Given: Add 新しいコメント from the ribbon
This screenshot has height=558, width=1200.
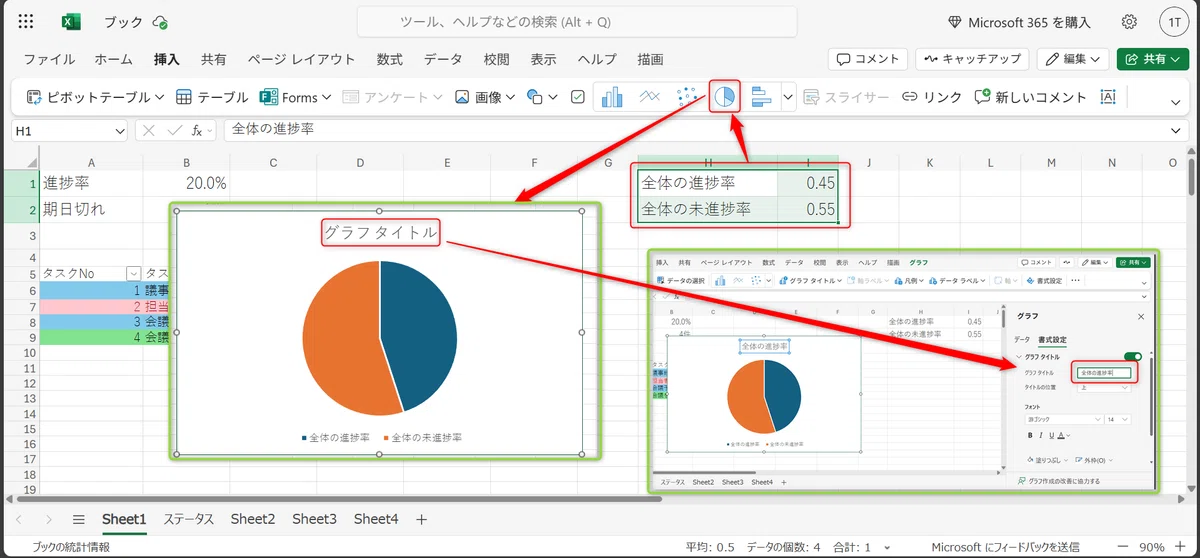Looking at the screenshot, I should click(1031, 97).
